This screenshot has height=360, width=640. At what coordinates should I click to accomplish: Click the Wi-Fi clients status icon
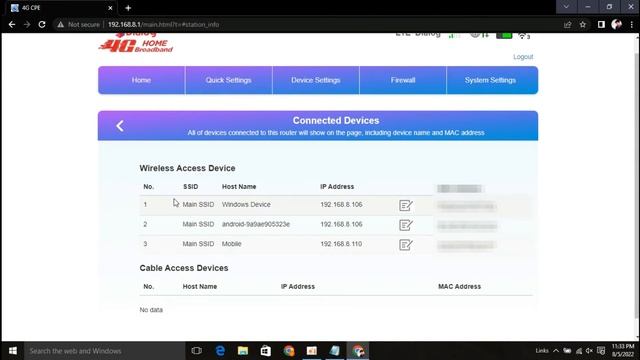tap(524, 36)
